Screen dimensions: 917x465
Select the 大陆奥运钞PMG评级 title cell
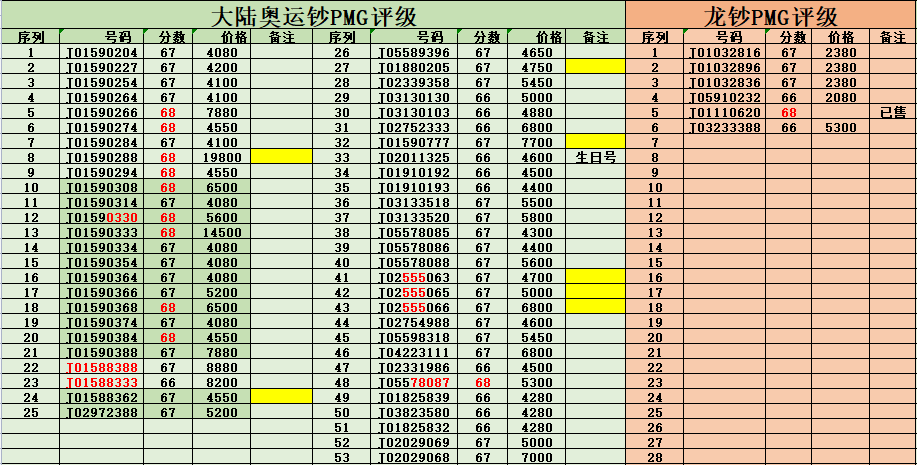[x=313, y=15]
